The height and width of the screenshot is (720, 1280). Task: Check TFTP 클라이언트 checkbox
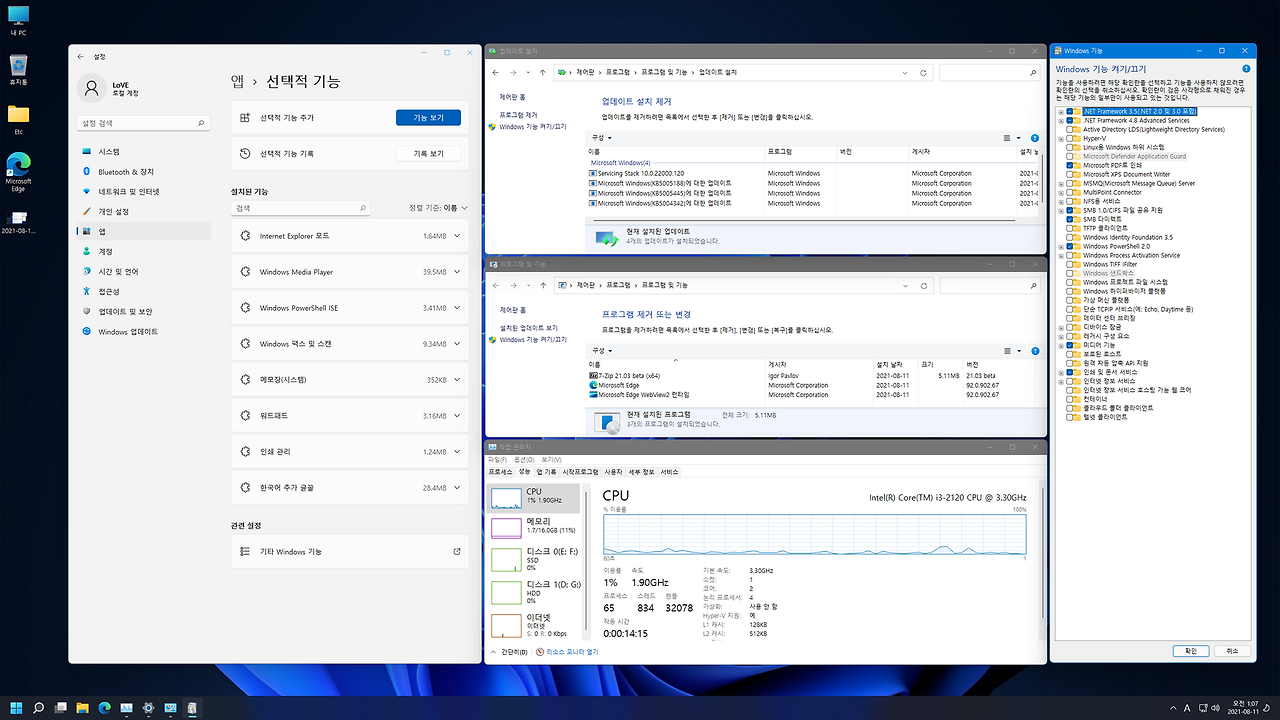pos(1070,228)
